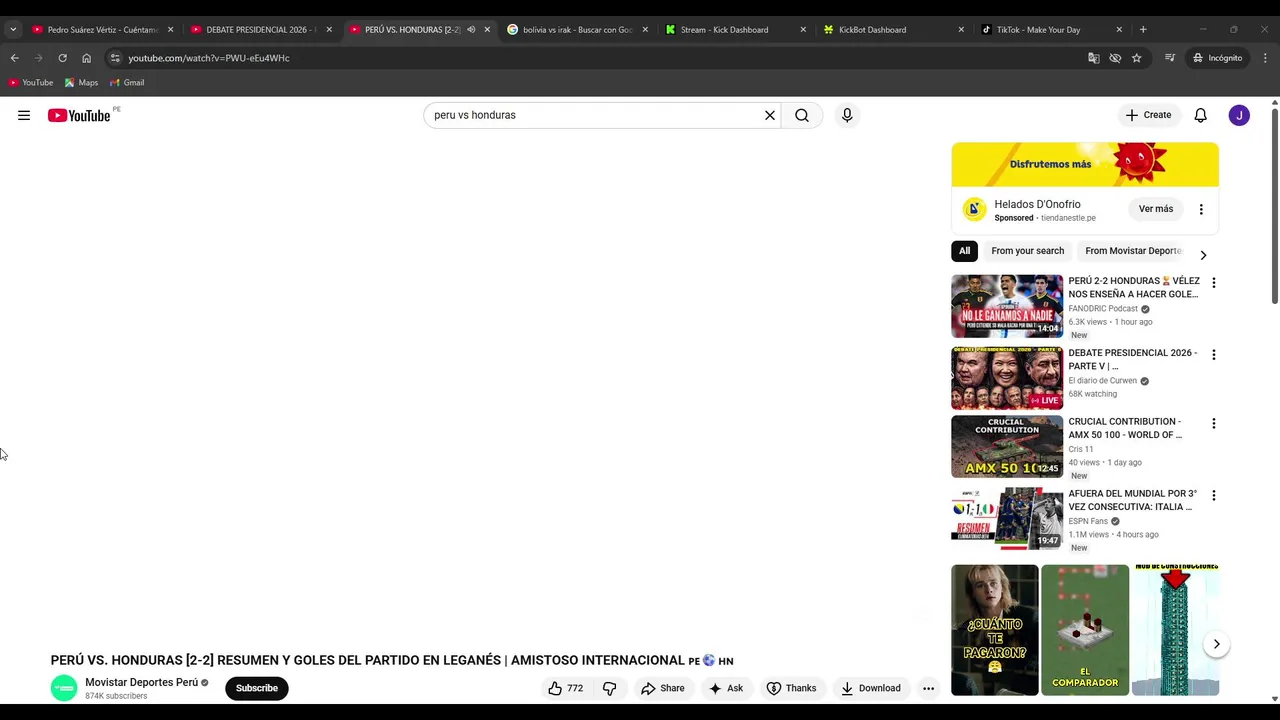Open the AMX 50 100 video thumbnail
The height and width of the screenshot is (720, 1280).
[x=1007, y=447]
